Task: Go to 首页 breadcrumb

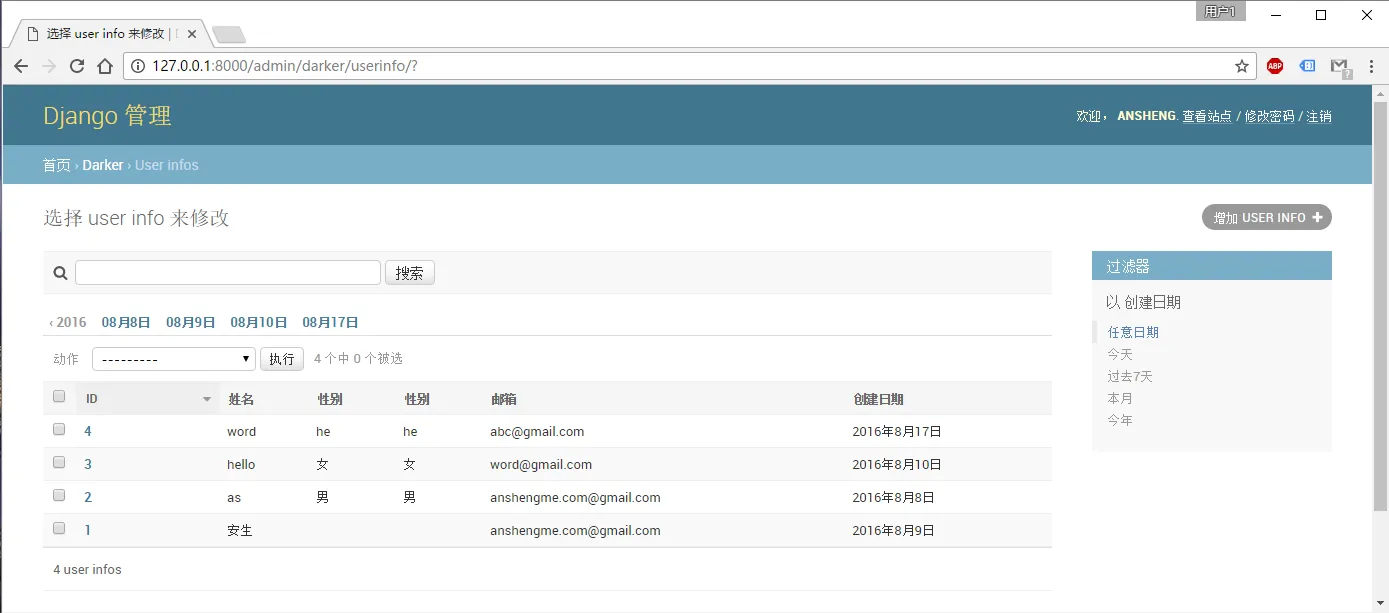Action: [57, 165]
